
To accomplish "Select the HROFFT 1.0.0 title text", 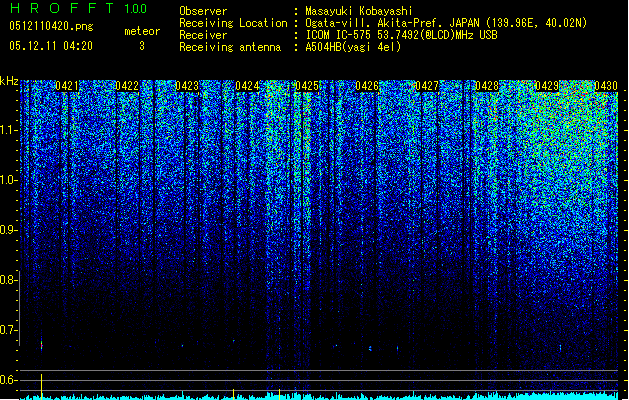I will (x=79, y=8).
